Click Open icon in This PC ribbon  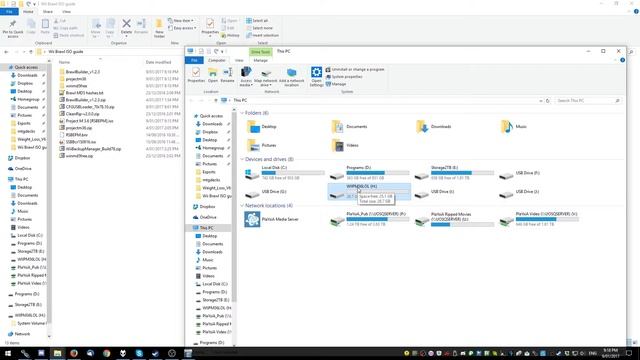pos(213,76)
